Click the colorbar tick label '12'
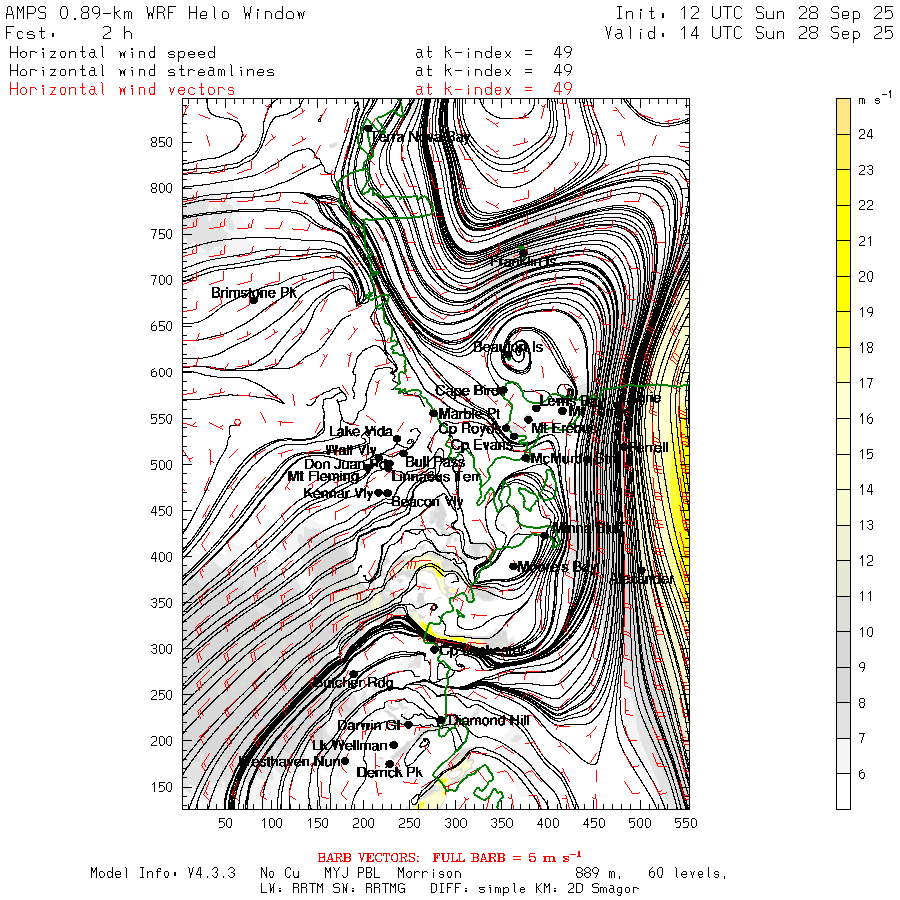Image resolution: width=900 pixels, height=900 pixels. (x=866, y=561)
